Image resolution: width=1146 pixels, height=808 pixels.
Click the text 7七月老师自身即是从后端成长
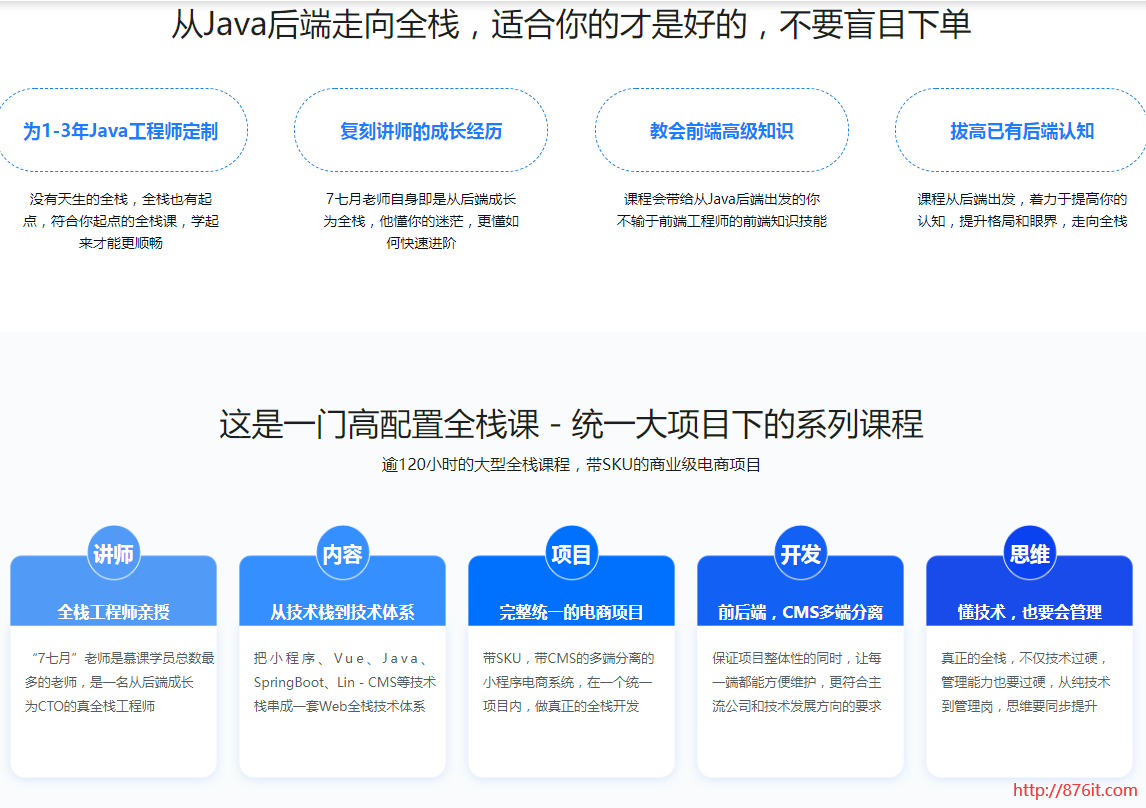(x=421, y=199)
